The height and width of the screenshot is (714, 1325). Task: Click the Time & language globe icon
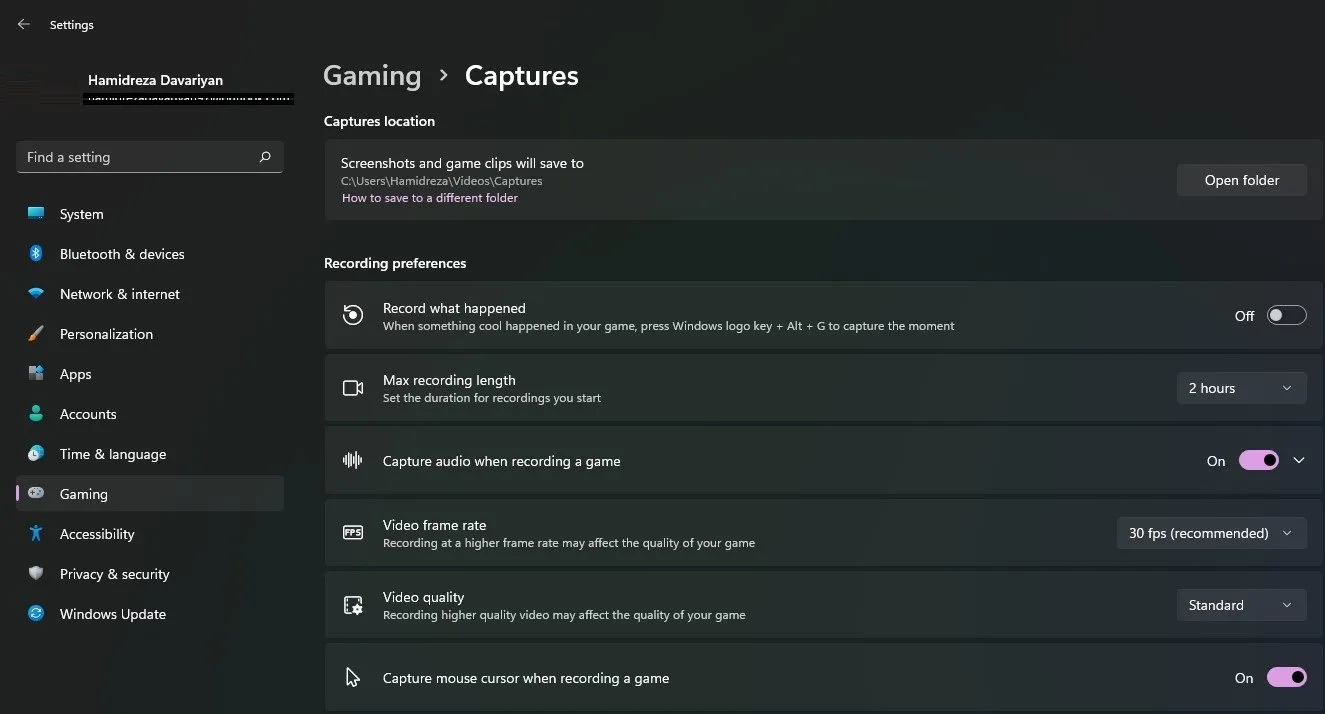pyautogui.click(x=36, y=454)
